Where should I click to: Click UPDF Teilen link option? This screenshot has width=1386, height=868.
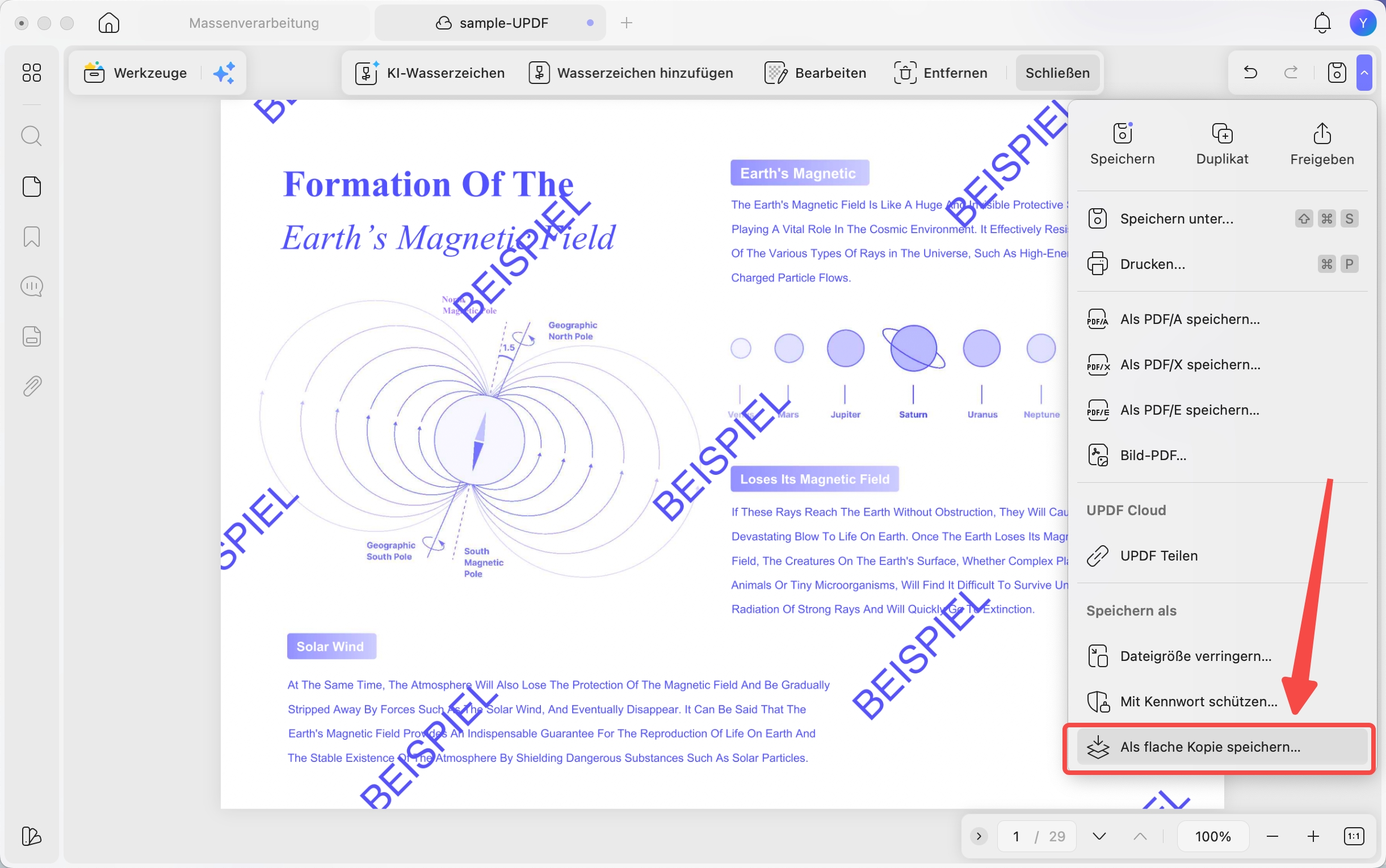[x=1222, y=556]
